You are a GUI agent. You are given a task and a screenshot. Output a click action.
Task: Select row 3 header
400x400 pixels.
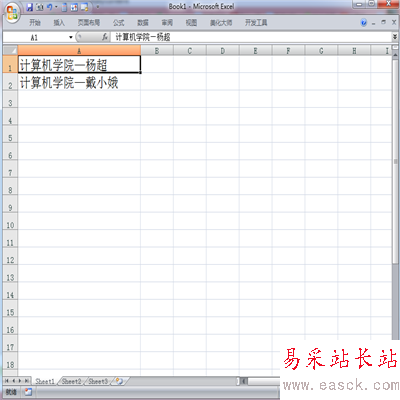(10, 99)
